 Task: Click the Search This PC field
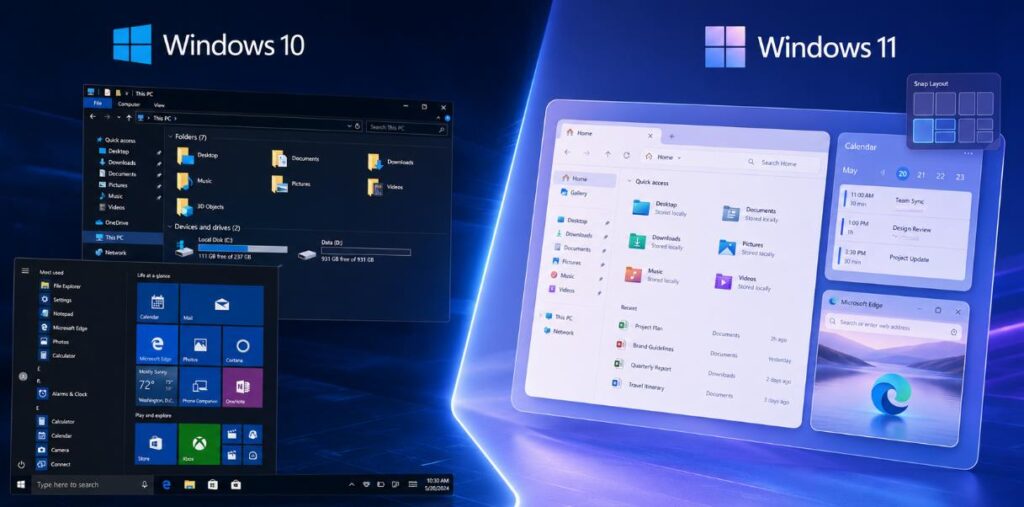point(406,127)
